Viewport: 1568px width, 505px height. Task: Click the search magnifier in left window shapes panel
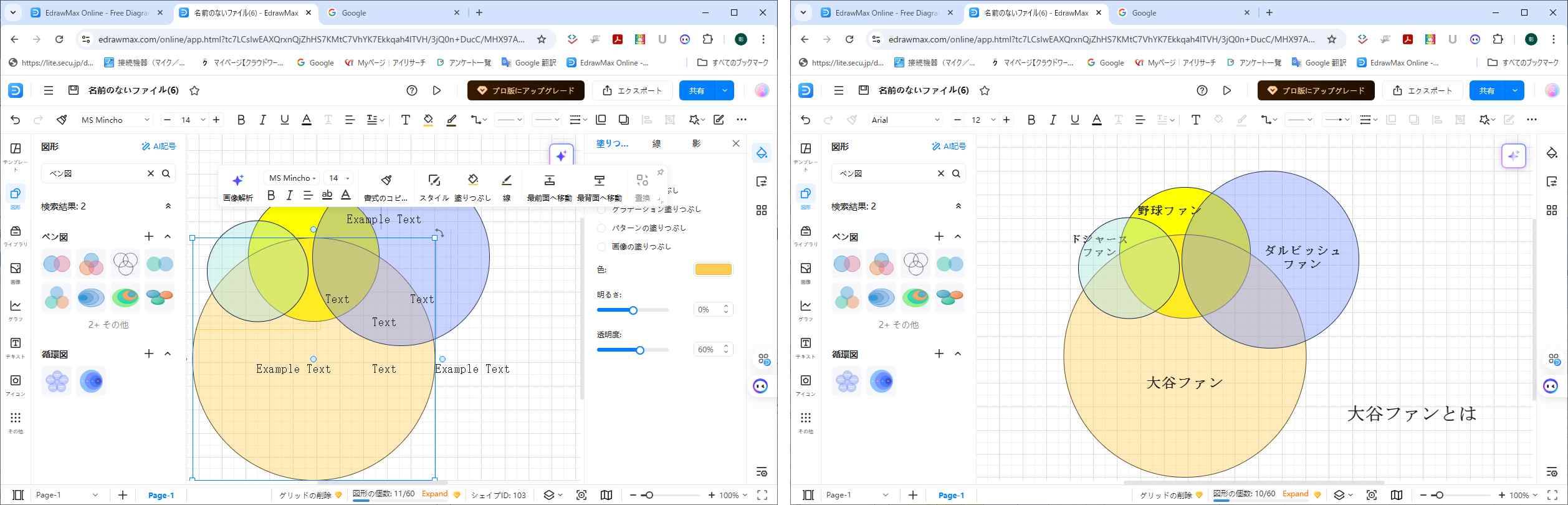[166, 173]
